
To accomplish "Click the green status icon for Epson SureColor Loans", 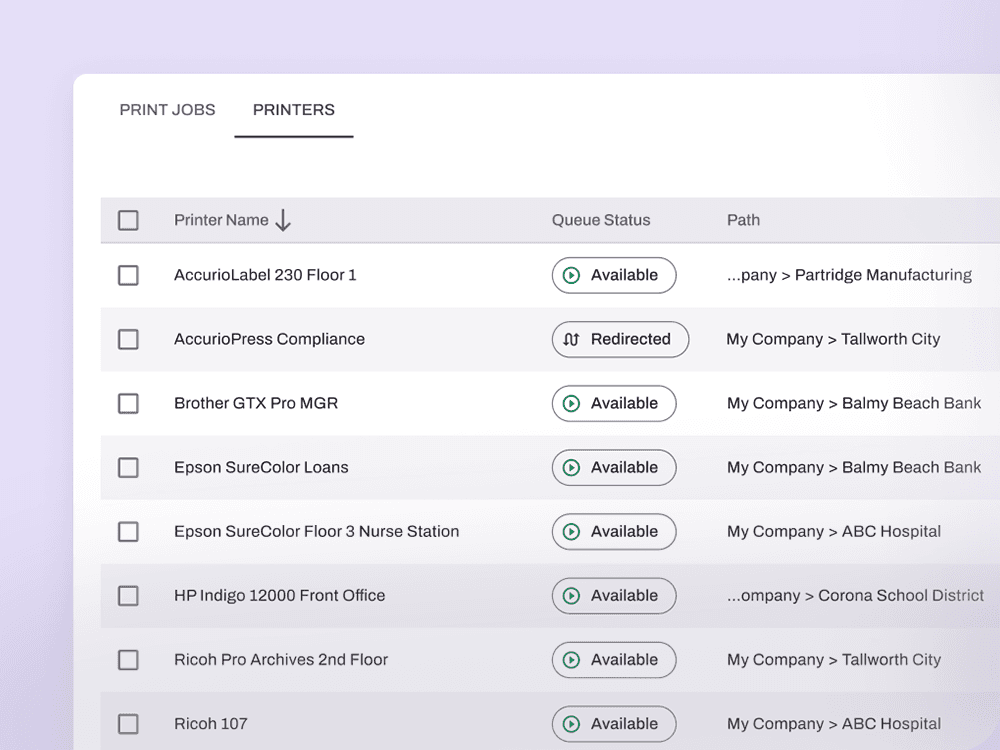I will pyautogui.click(x=571, y=467).
